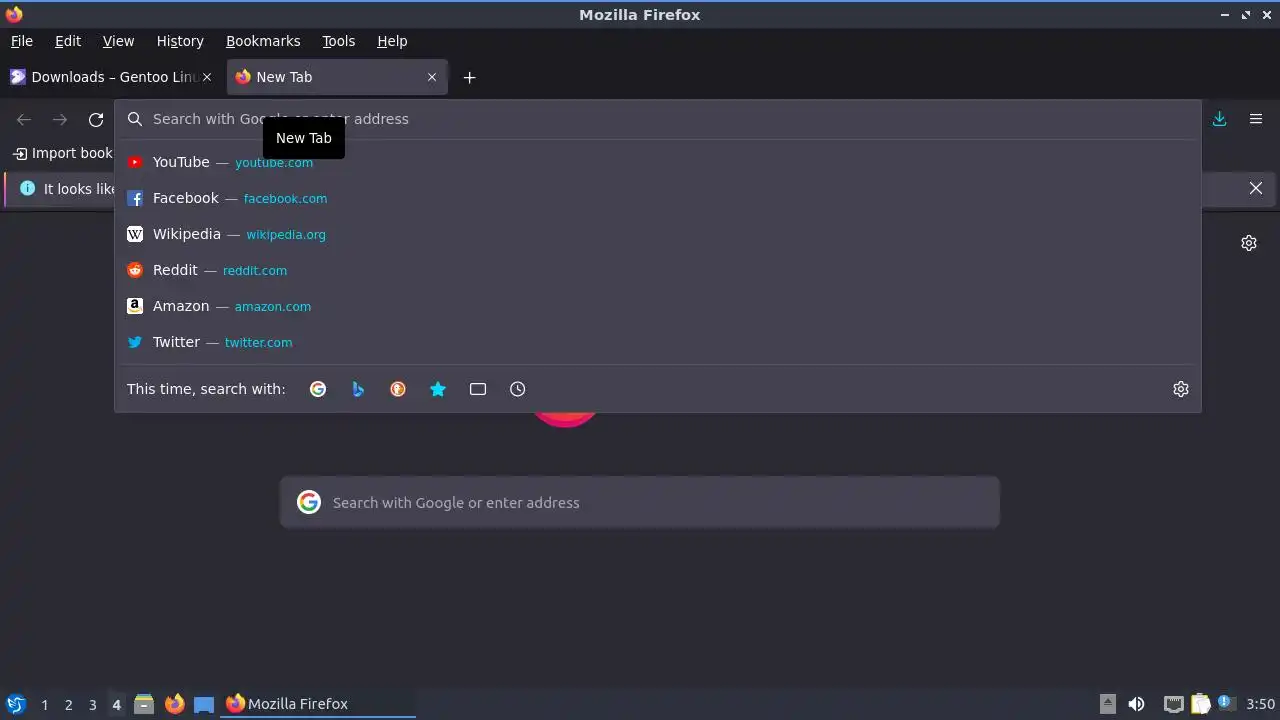The image size is (1280, 720).
Task: Search history with the clock icon
Action: pyautogui.click(x=518, y=389)
